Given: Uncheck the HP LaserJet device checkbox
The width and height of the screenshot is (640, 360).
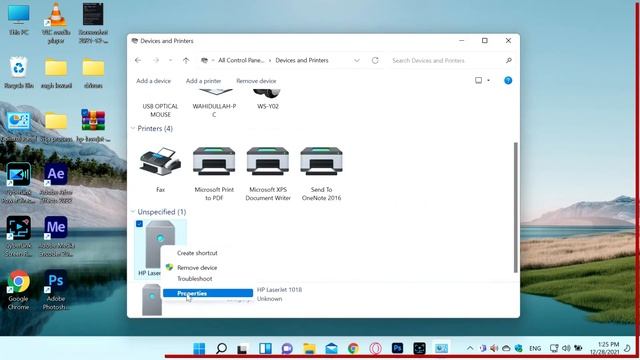Looking at the screenshot, I should click(x=139, y=224).
